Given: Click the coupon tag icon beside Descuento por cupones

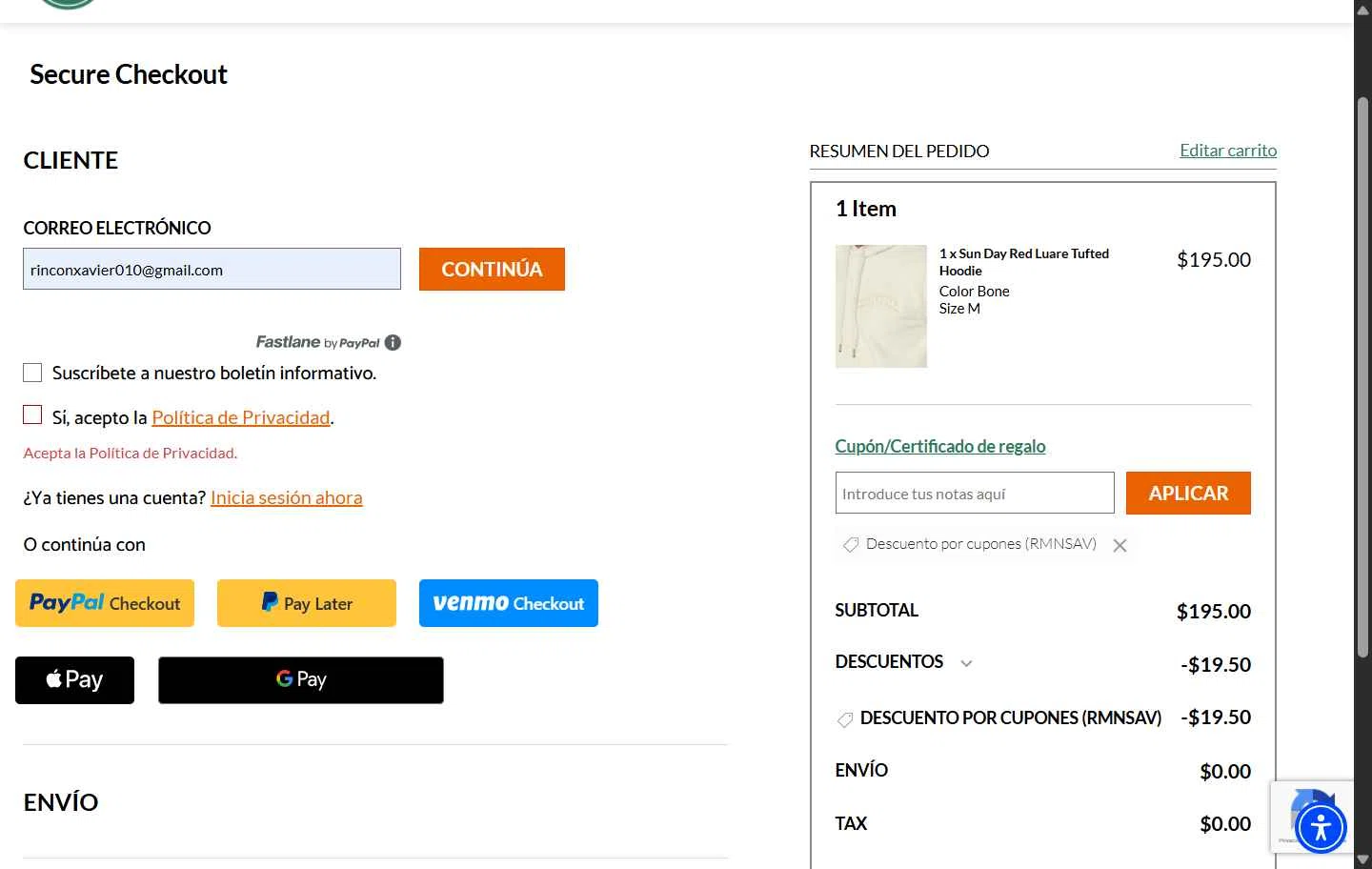Looking at the screenshot, I should (x=851, y=544).
